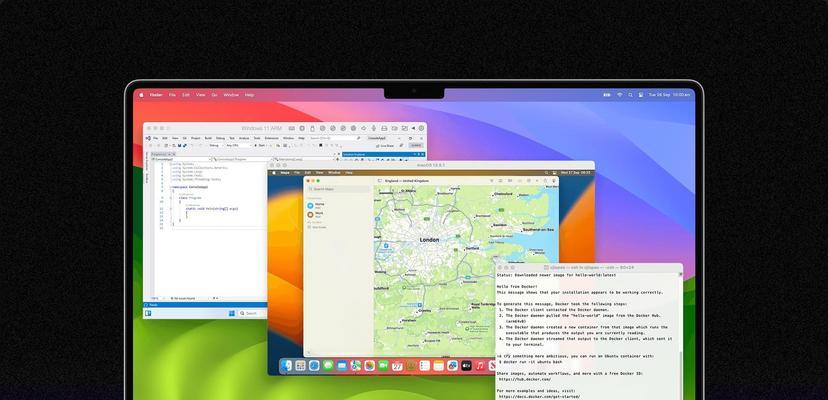The height and width of the screenshot is (400, 828).
Task: Click the Wi-Fi status icon in the menu bar
Action: (620, 95)
